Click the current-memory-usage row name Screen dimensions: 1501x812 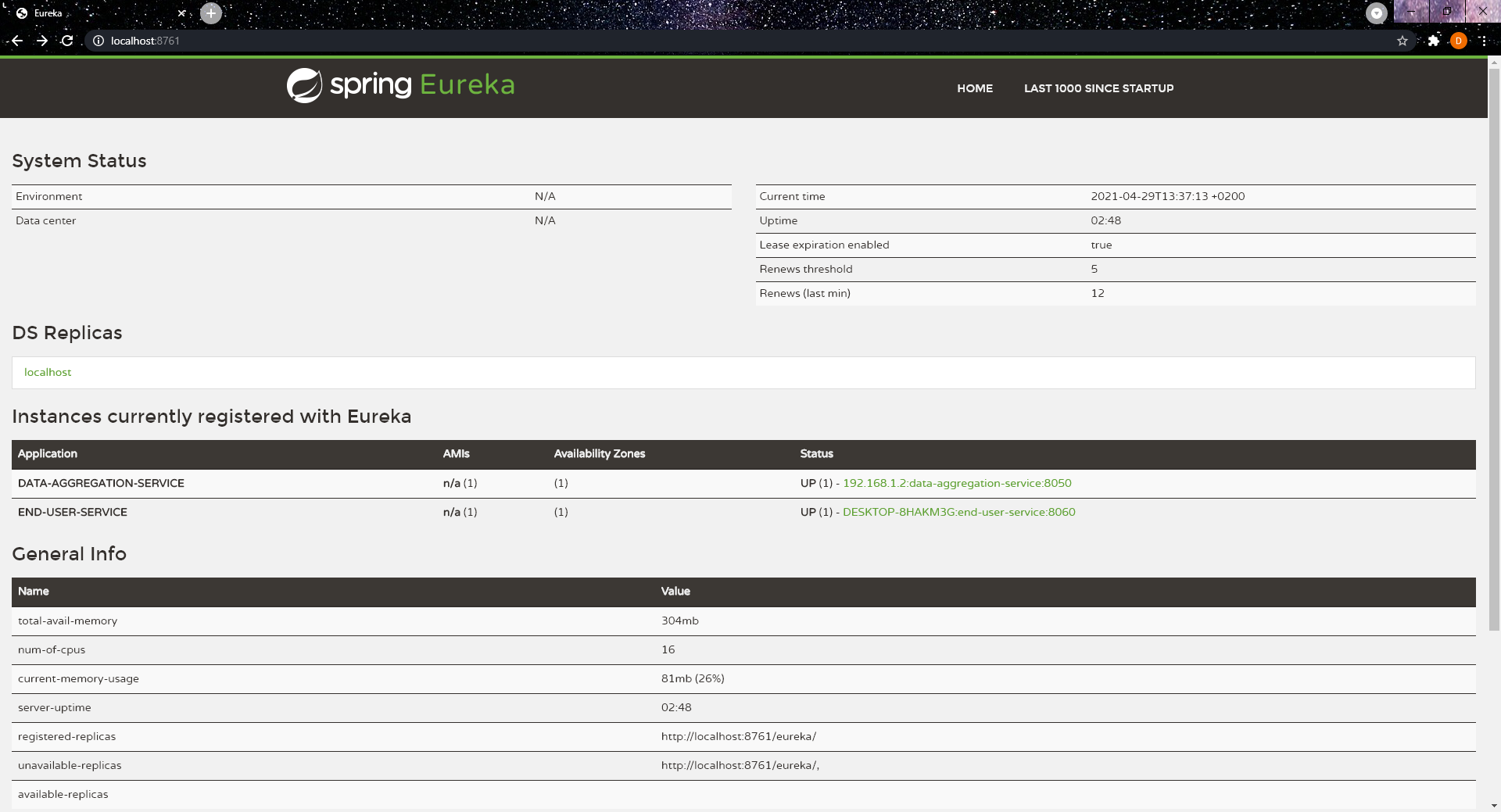coord(78,678)
